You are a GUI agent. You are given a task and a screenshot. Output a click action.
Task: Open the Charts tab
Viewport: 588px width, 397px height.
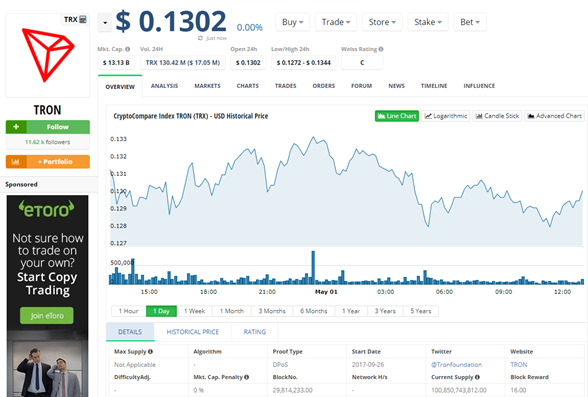[x=248, y=86]
